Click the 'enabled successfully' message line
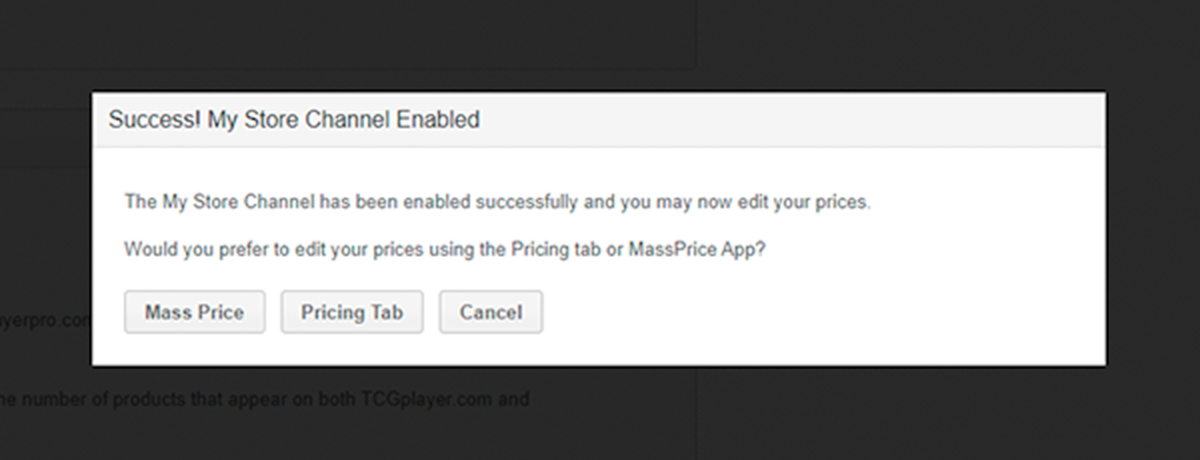1200x460 pixels. tap(497, 202)
